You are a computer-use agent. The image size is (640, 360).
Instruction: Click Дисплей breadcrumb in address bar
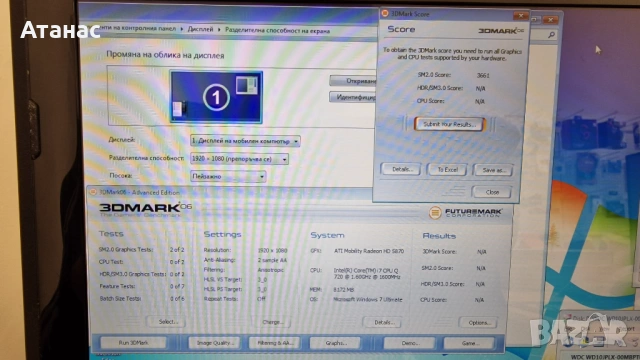click(x=200, y=29)
